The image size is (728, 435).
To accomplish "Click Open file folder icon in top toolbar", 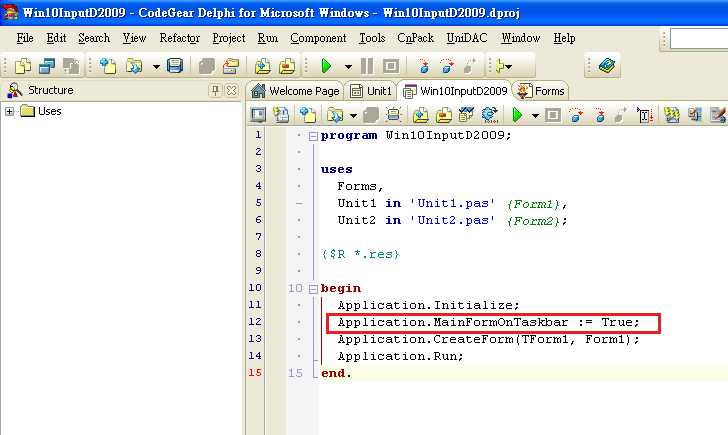I will [x=134, y=66].
